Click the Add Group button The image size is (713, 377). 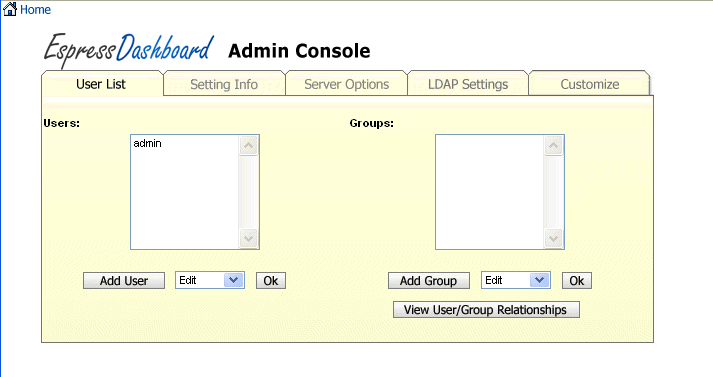(x=428, y=281)
